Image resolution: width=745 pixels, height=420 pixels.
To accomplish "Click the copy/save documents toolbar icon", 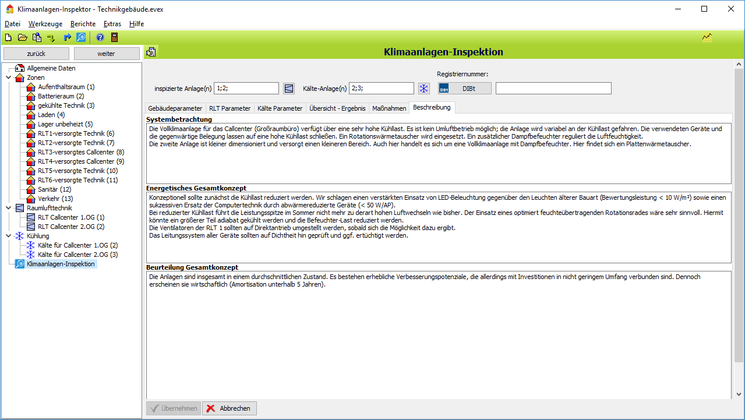I will coord(37,38).
